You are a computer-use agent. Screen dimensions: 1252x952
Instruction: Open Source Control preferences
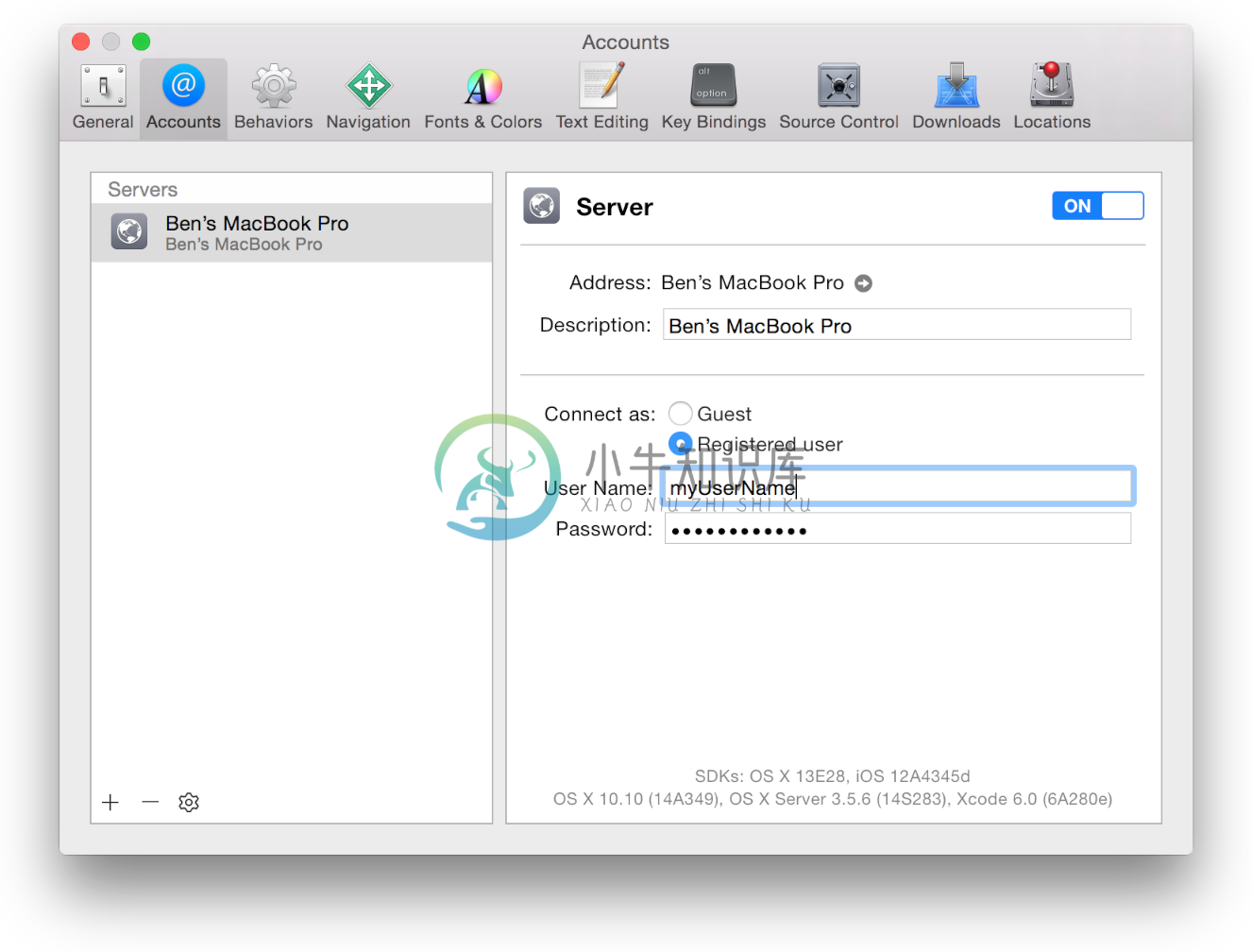click(x=838, y=97)
